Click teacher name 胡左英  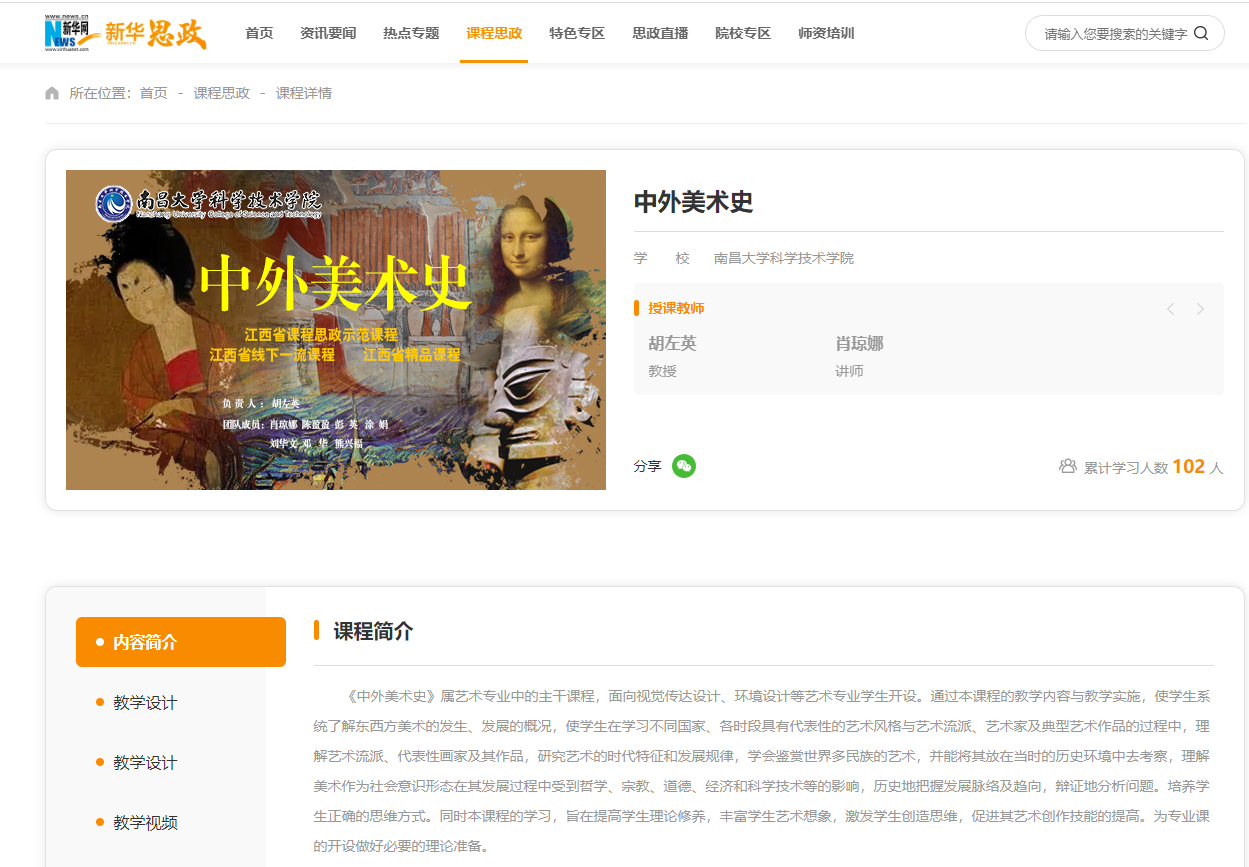tap(672, 343)
